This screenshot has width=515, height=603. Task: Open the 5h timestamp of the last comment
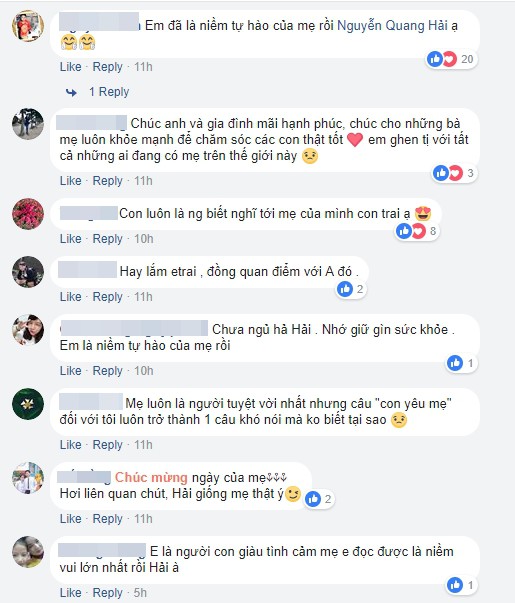click(140, 593)
